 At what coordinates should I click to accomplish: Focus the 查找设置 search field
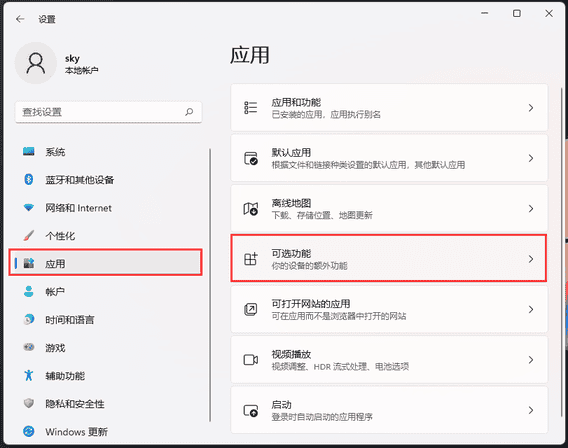point(108,112)
